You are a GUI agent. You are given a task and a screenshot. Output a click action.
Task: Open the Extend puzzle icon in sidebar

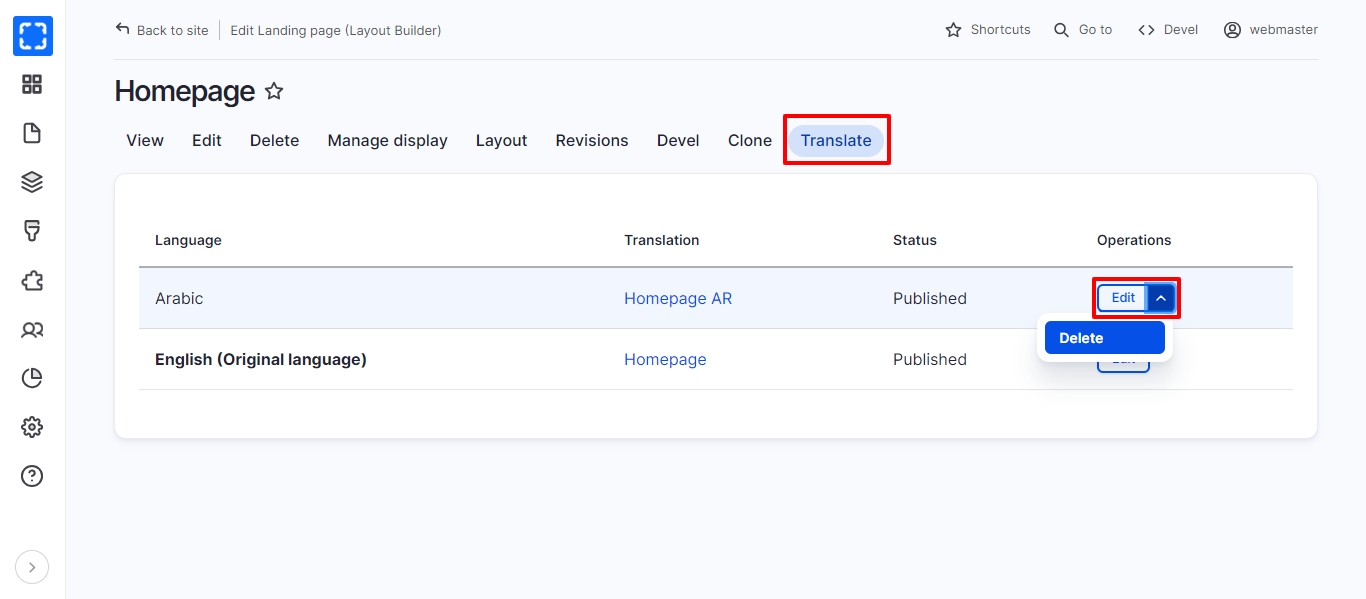click(x=32, y=280)
